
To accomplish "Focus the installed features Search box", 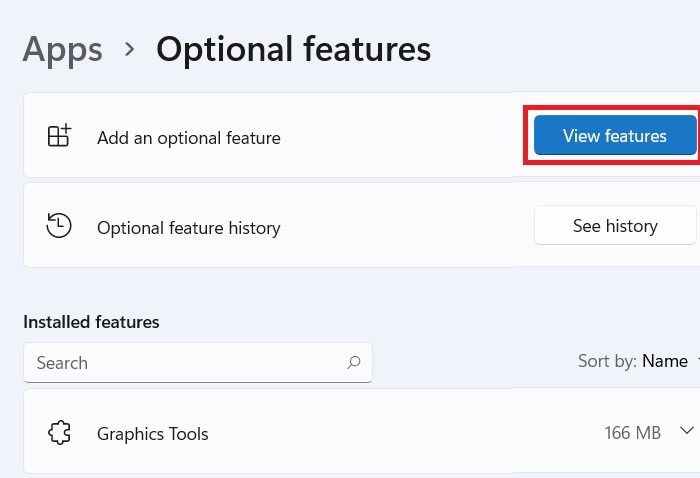I will pyautogui.click(x=180, y=363).
